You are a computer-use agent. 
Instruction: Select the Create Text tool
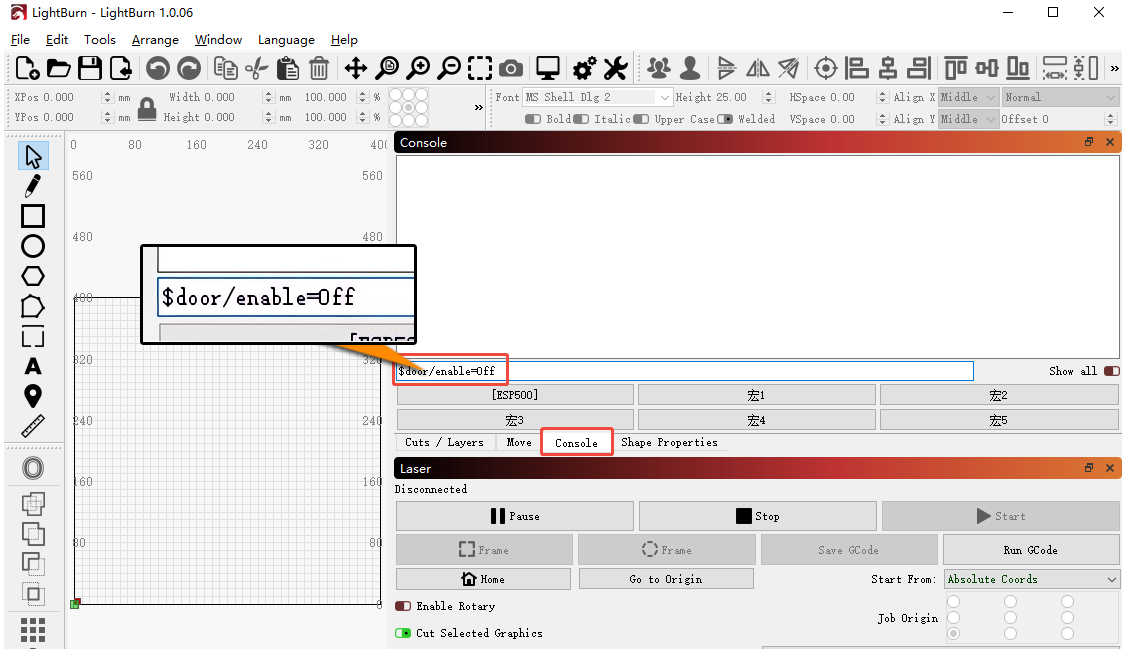coord(33,367)
